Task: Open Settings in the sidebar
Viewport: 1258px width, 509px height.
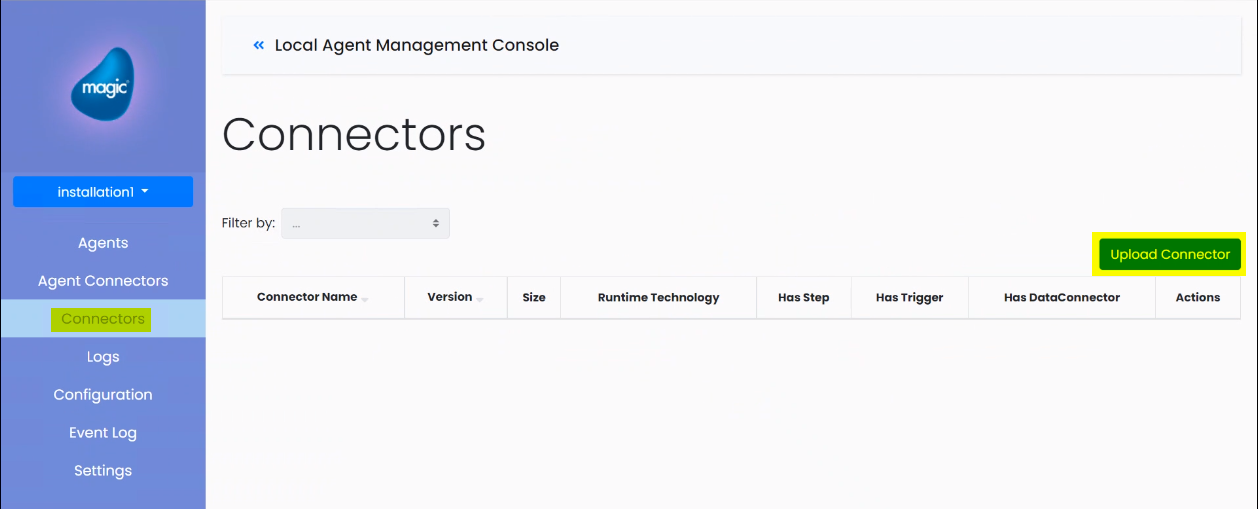Action: pyautogui.click(x=103, y=471)
